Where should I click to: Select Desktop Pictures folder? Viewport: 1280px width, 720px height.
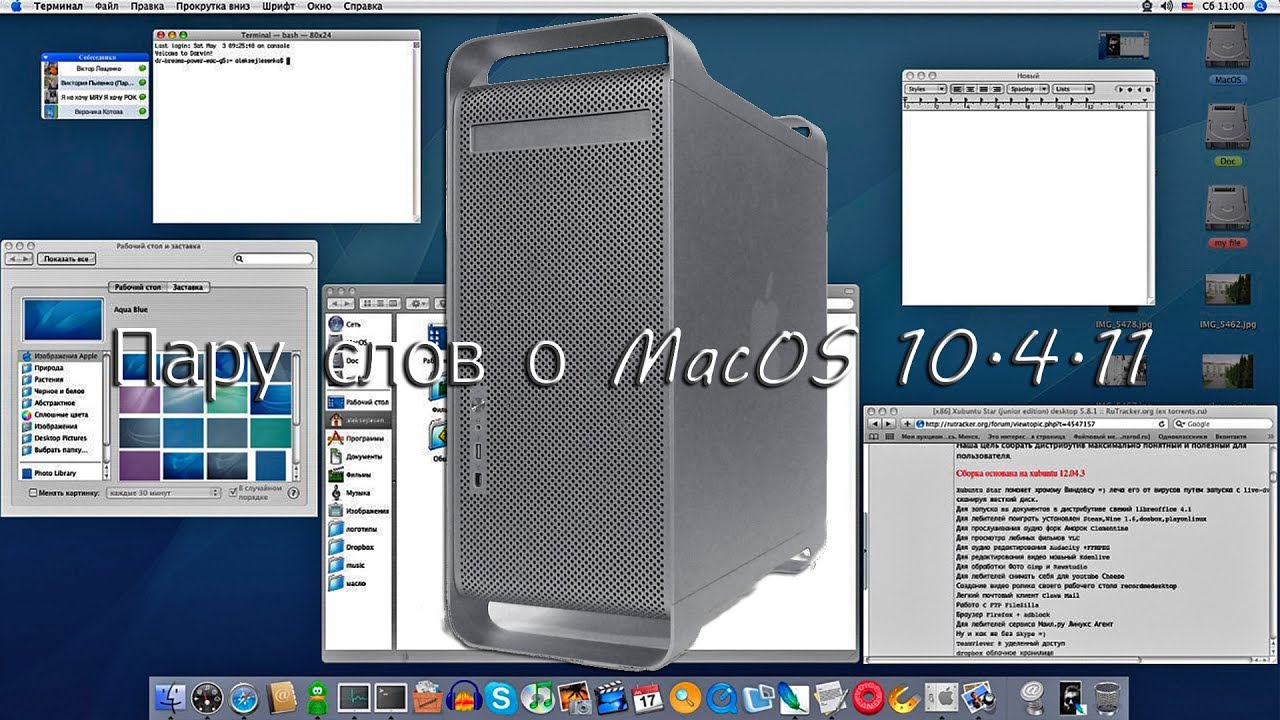pos(60,438)
